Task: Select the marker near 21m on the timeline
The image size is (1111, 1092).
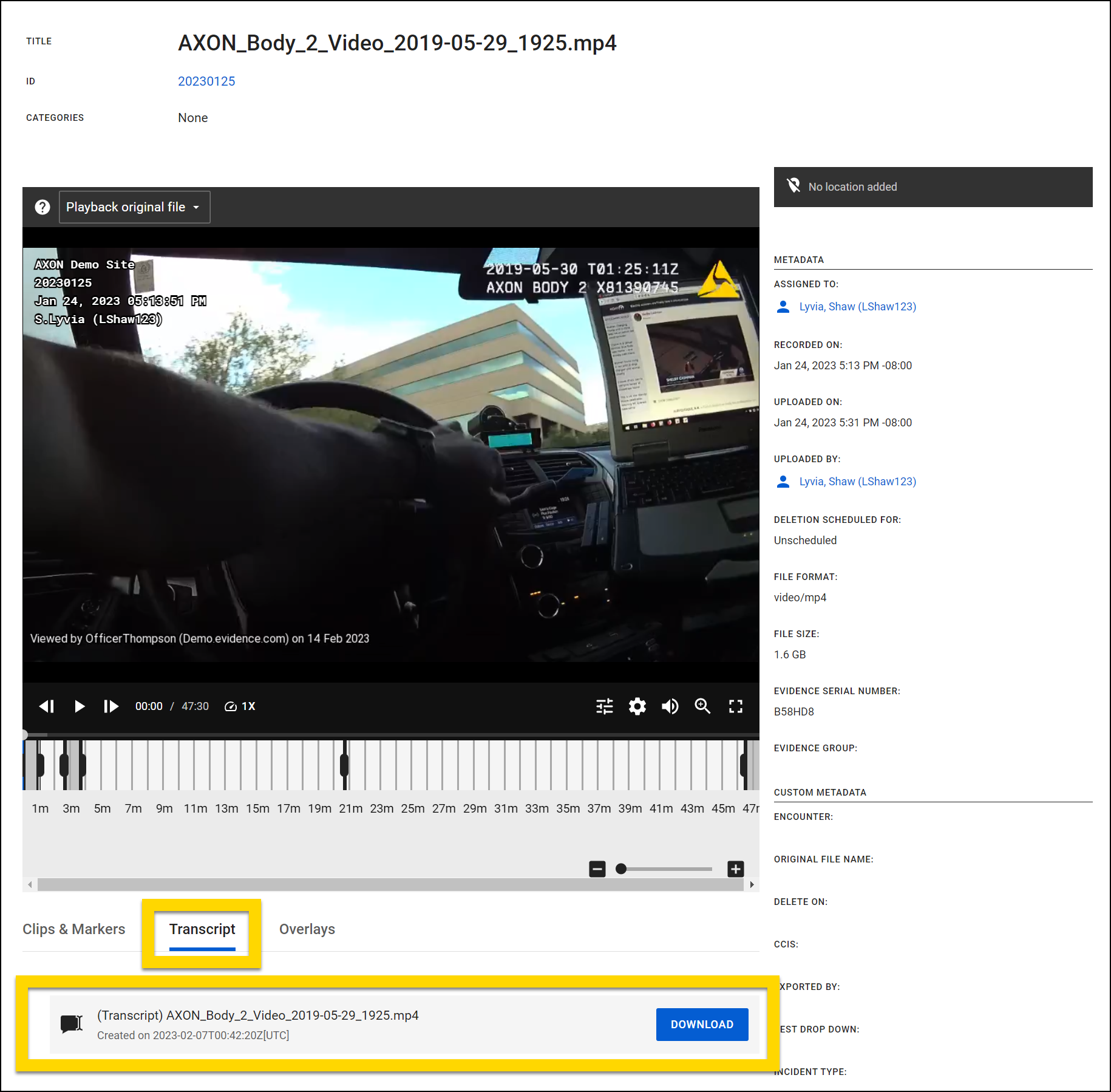Action: pyautogui.click(x=344, y=765)
